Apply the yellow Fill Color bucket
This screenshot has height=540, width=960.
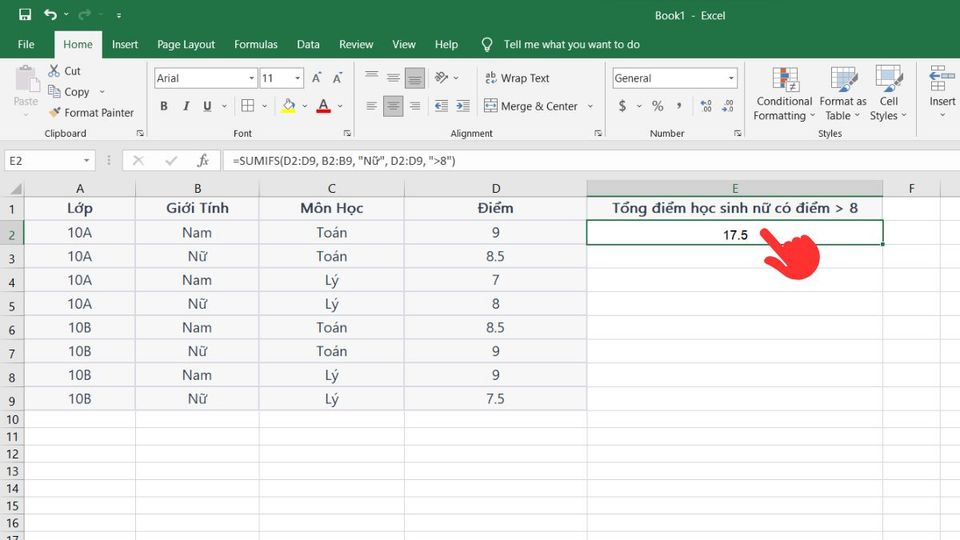point(288,106)
